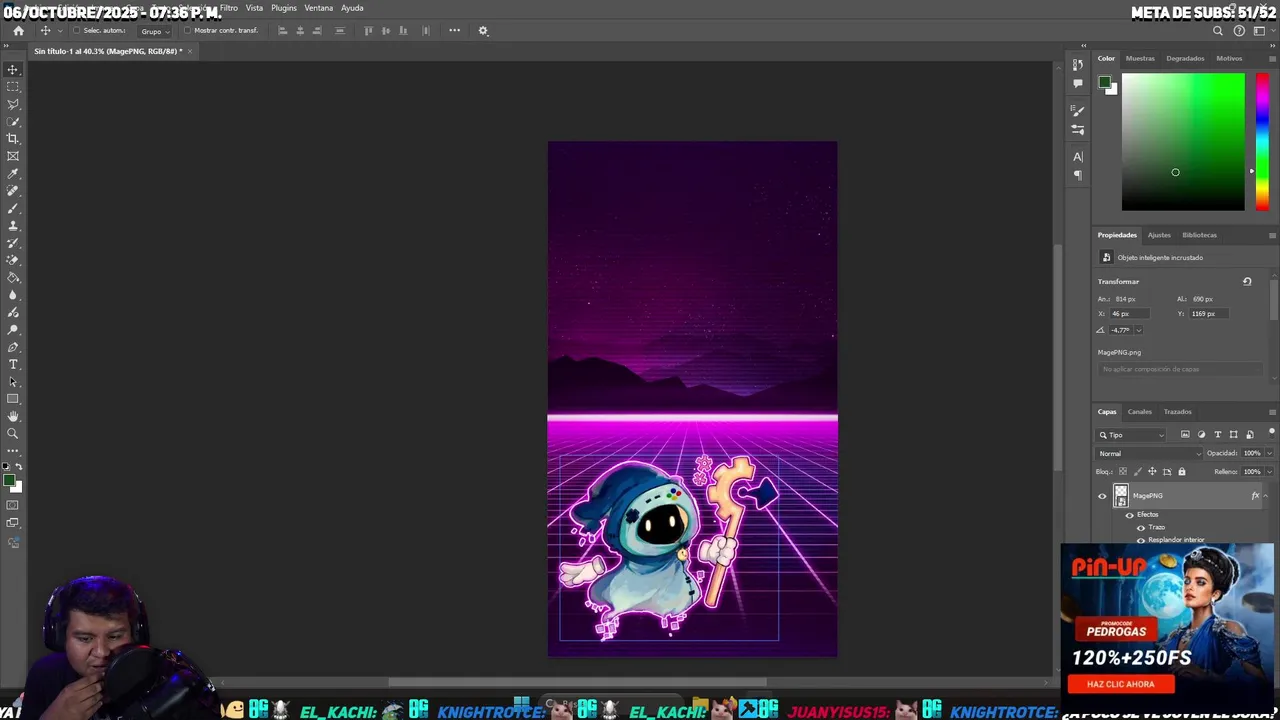Enable the Selec. autom. checkbox

coord(76,30)
